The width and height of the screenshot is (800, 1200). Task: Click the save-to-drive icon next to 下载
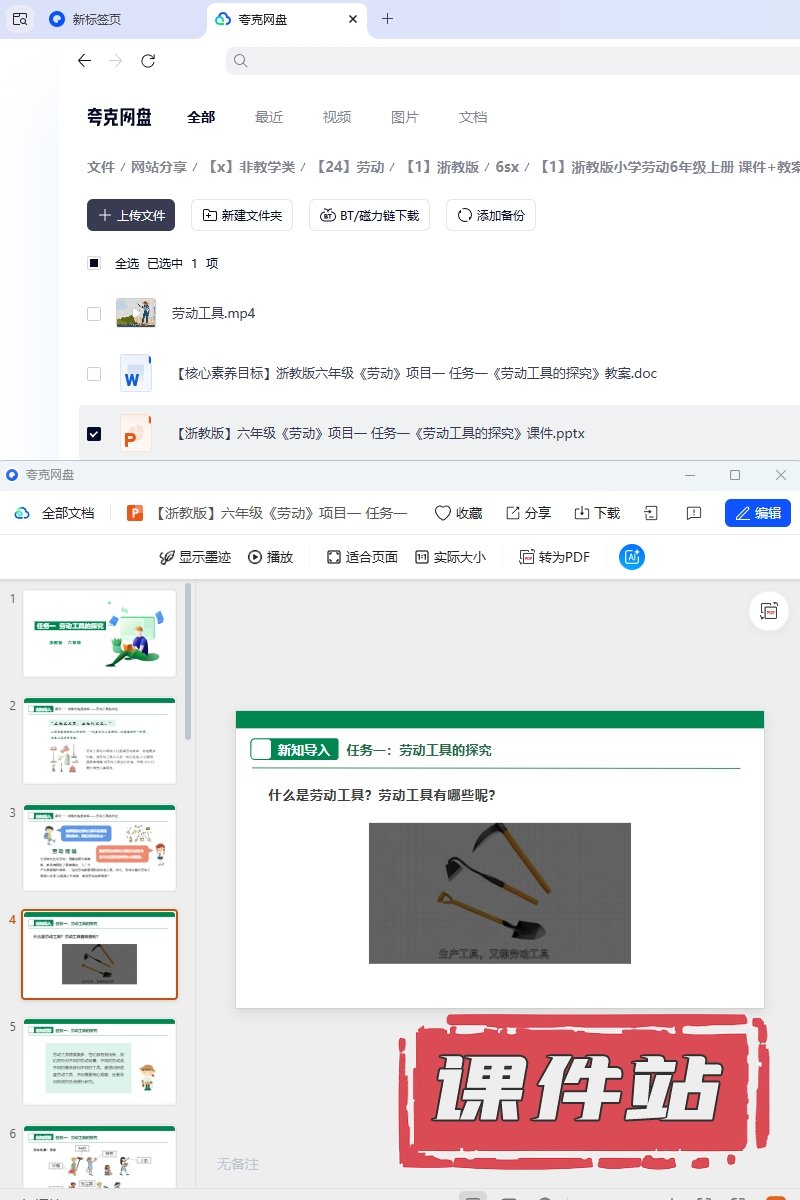tap(651, 513)
